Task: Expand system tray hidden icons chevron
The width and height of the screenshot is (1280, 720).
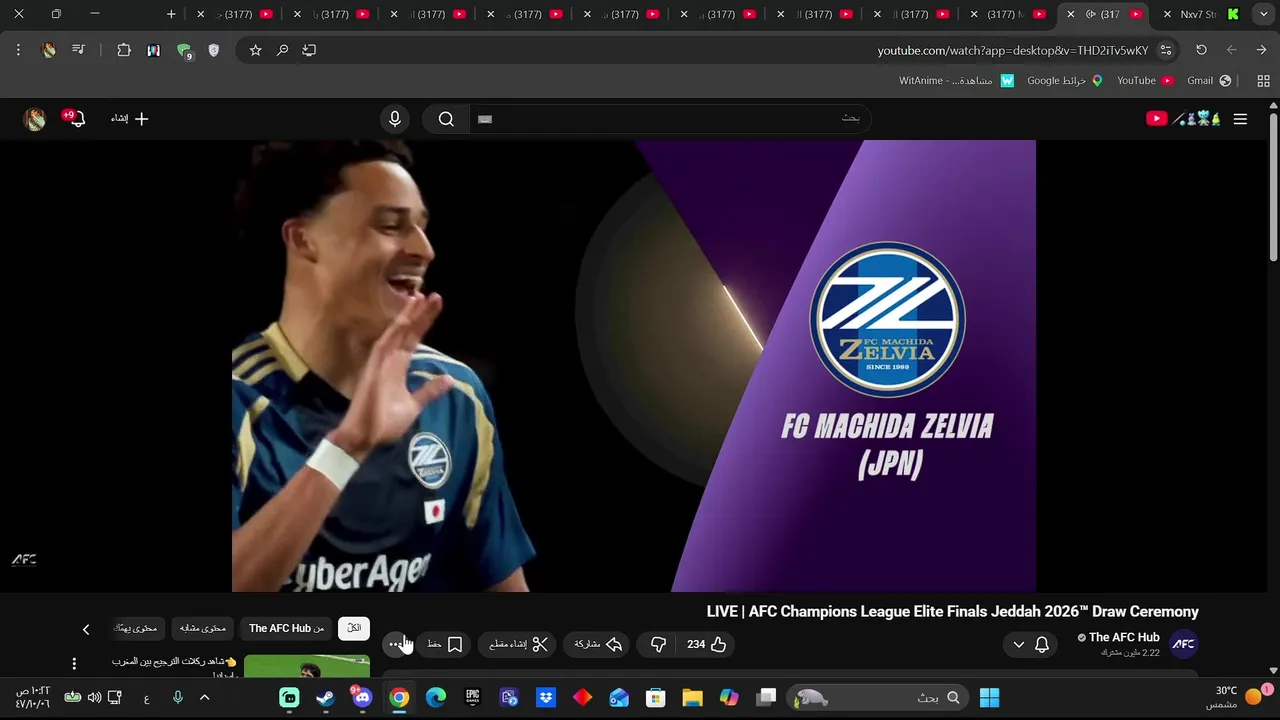Action: click(x=205, y=697)
